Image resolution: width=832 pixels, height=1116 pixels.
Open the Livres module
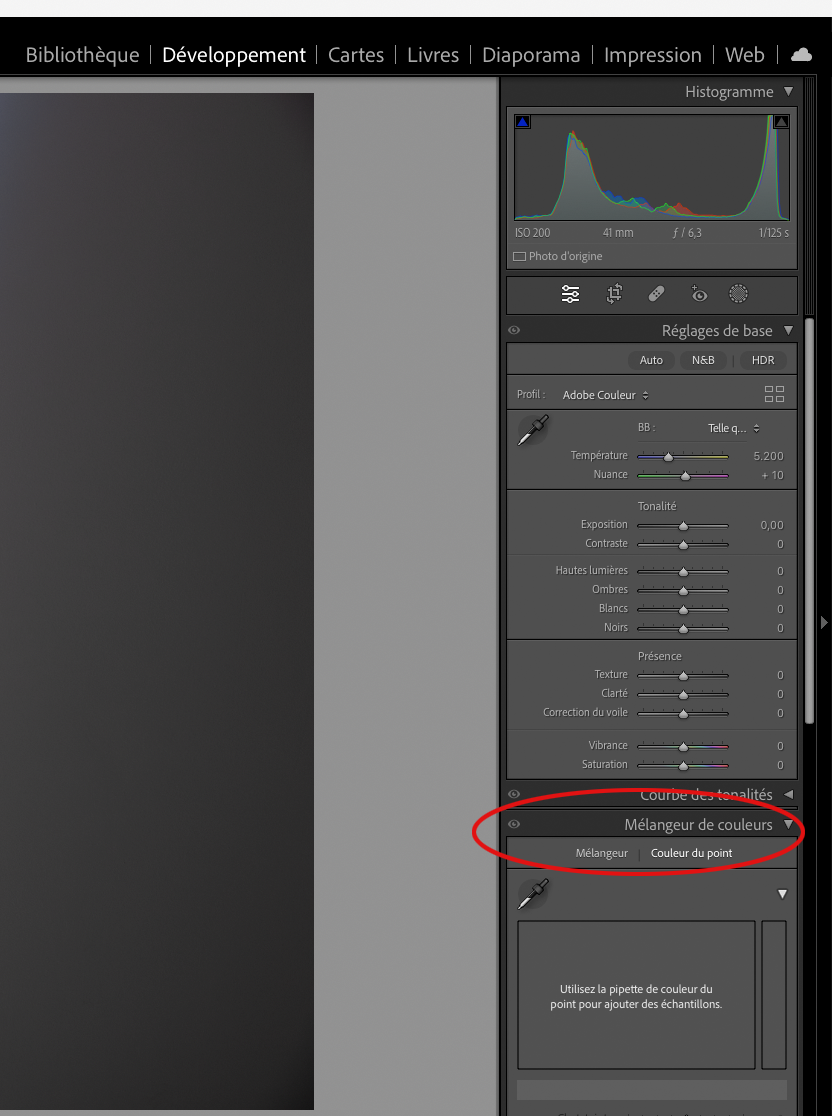tap(433, 55)
